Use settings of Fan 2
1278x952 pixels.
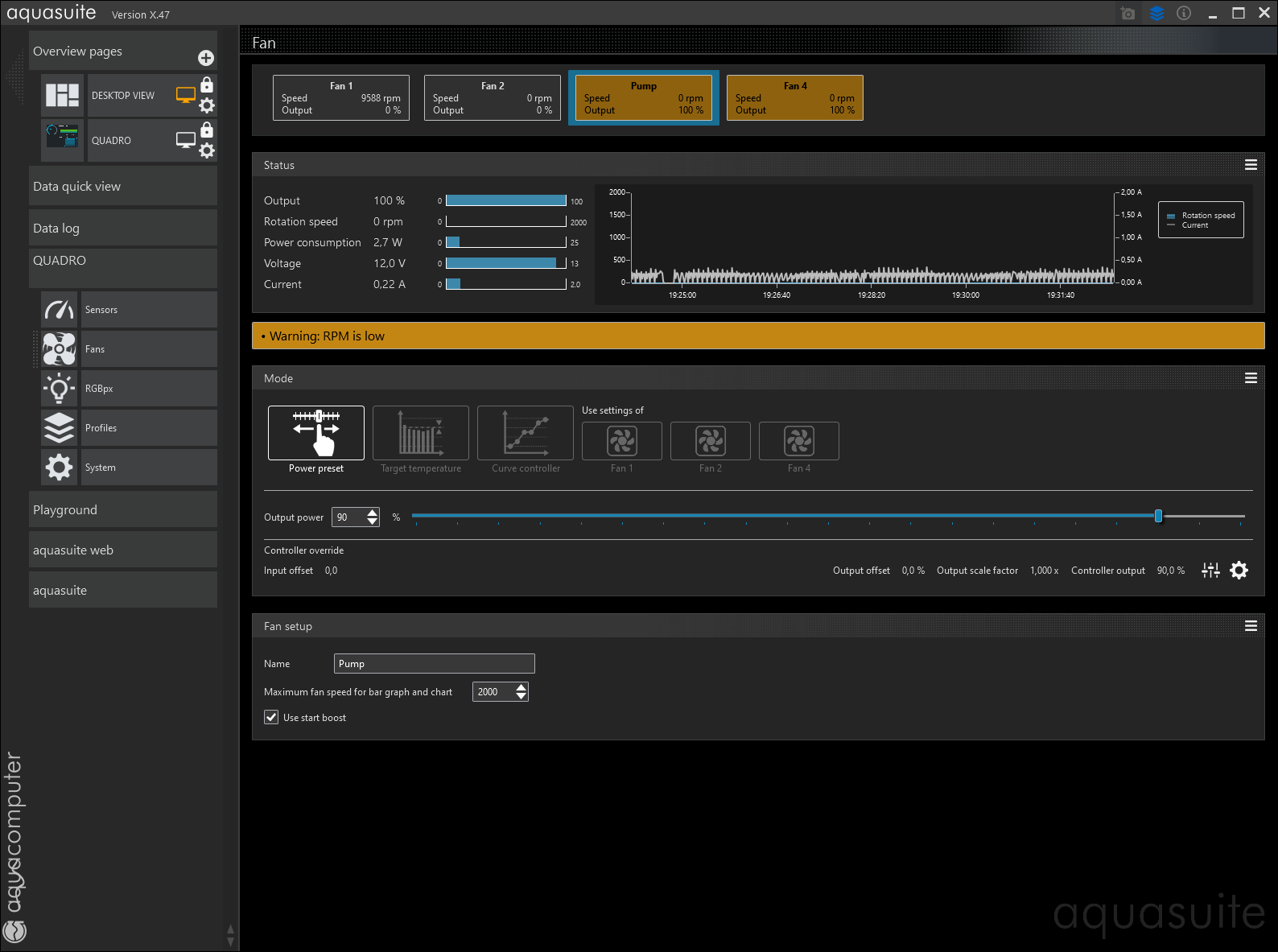click(x=711, y=442)
